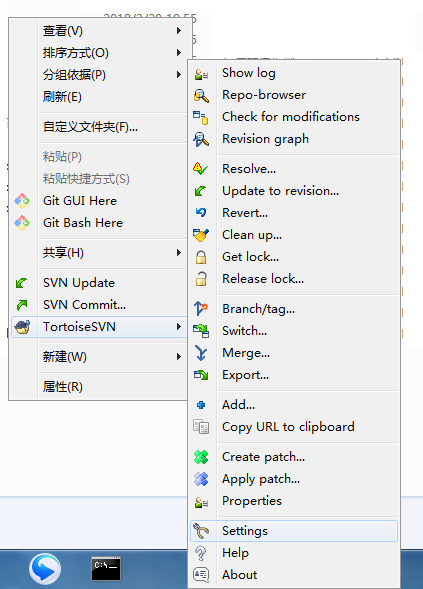Click the Switch icon
The image size is (423, 589).
201,331
